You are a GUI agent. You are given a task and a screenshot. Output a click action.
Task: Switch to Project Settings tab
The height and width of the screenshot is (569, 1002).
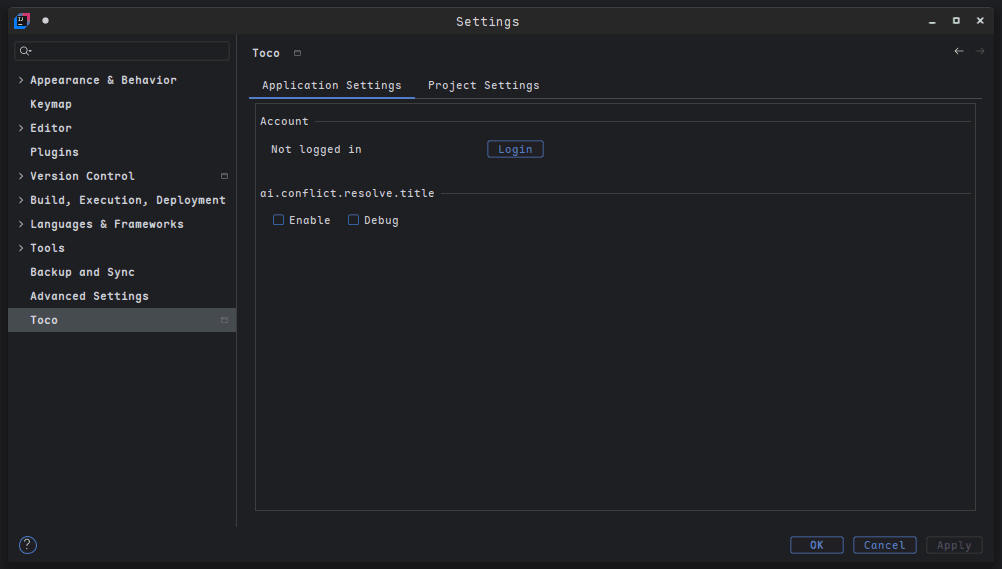tap(483, 86)
